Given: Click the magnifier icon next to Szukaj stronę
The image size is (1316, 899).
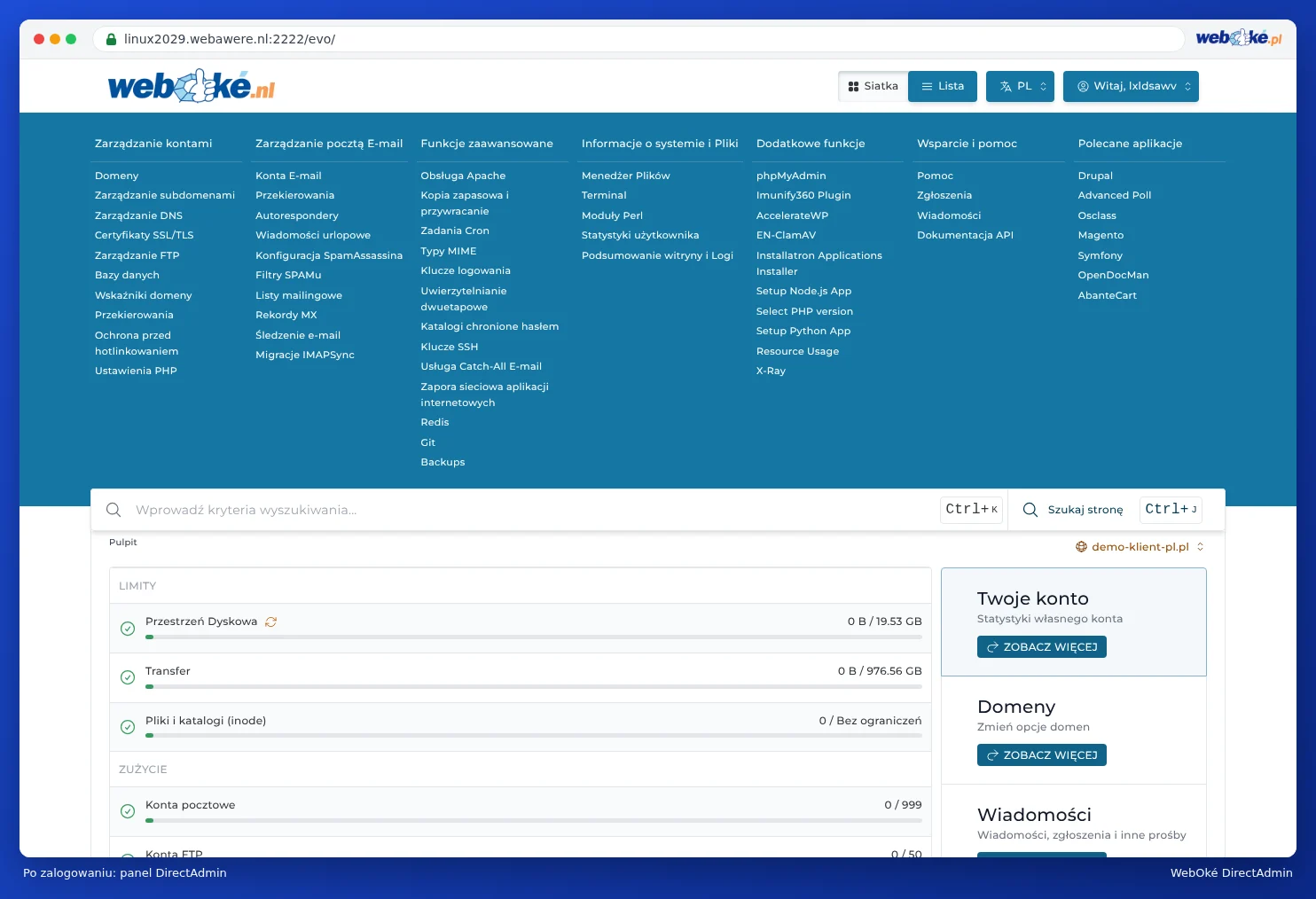Looking at the screenshot, I should pos(1030,510).
